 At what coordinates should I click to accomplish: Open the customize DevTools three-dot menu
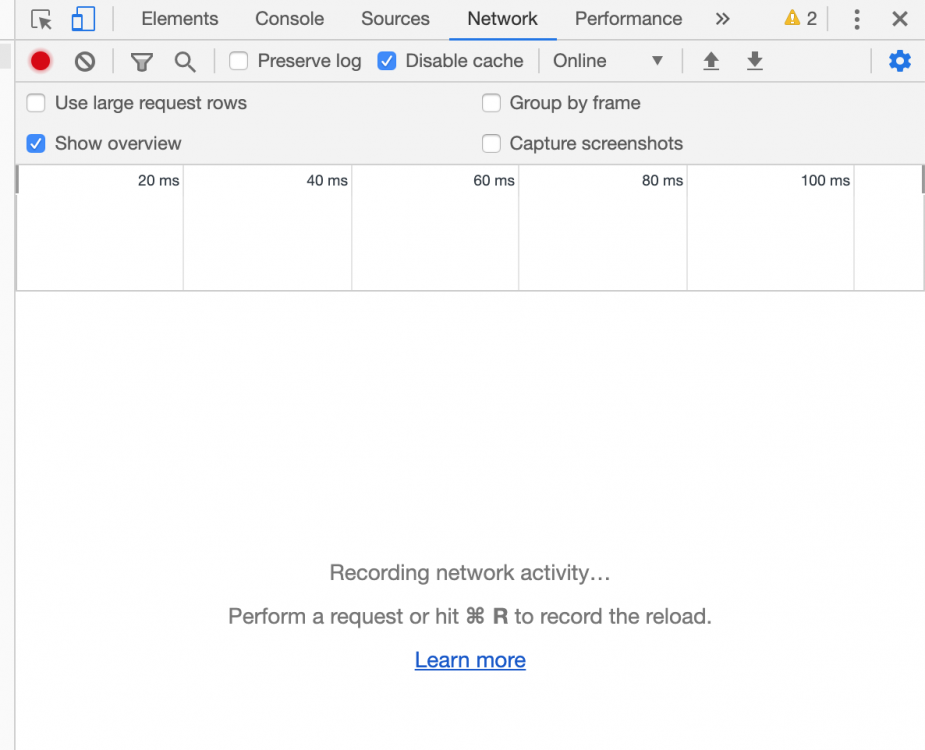(856, 18)
